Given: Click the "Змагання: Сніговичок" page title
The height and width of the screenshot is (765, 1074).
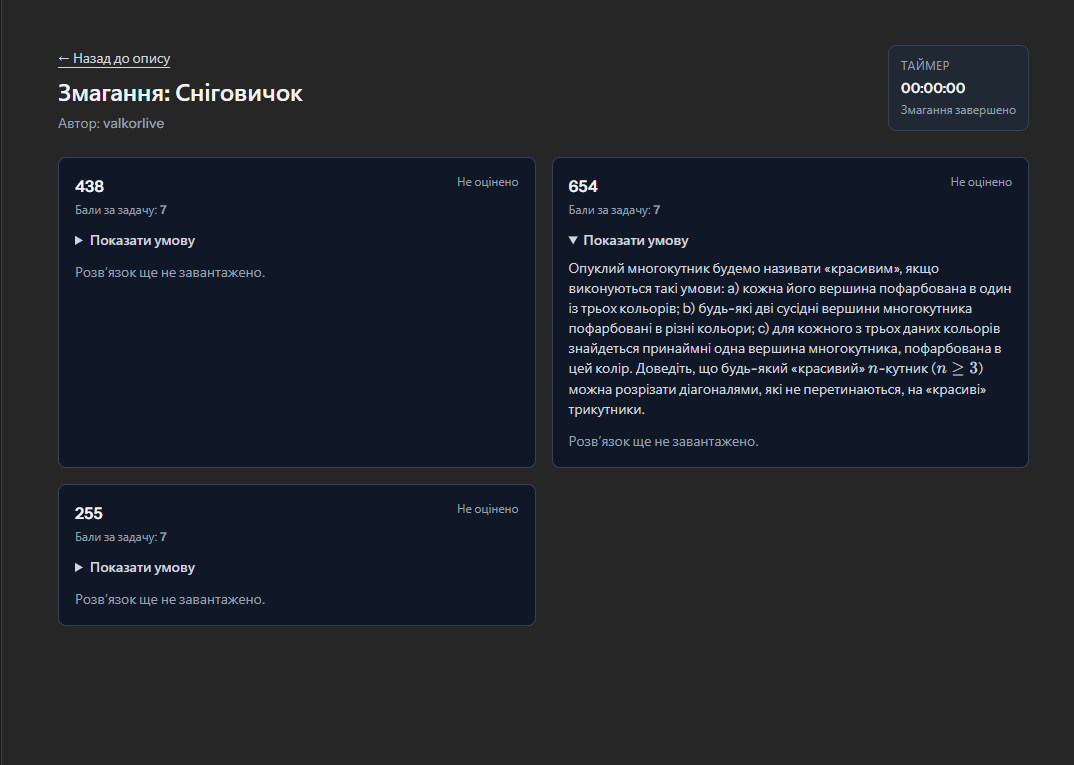Looking at the screenshot, I should tap(180, 93).
